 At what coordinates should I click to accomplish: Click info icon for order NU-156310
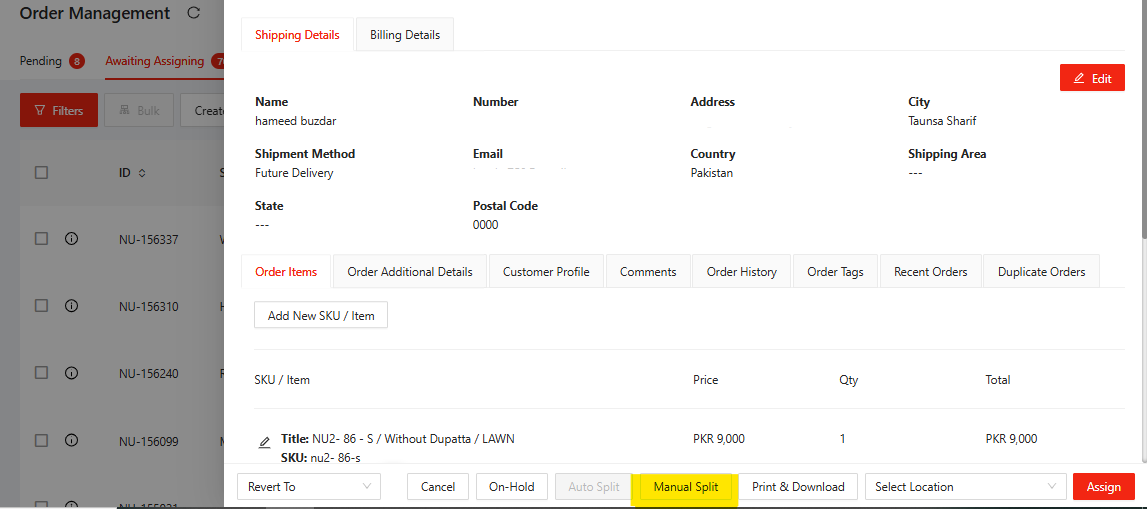72,306
